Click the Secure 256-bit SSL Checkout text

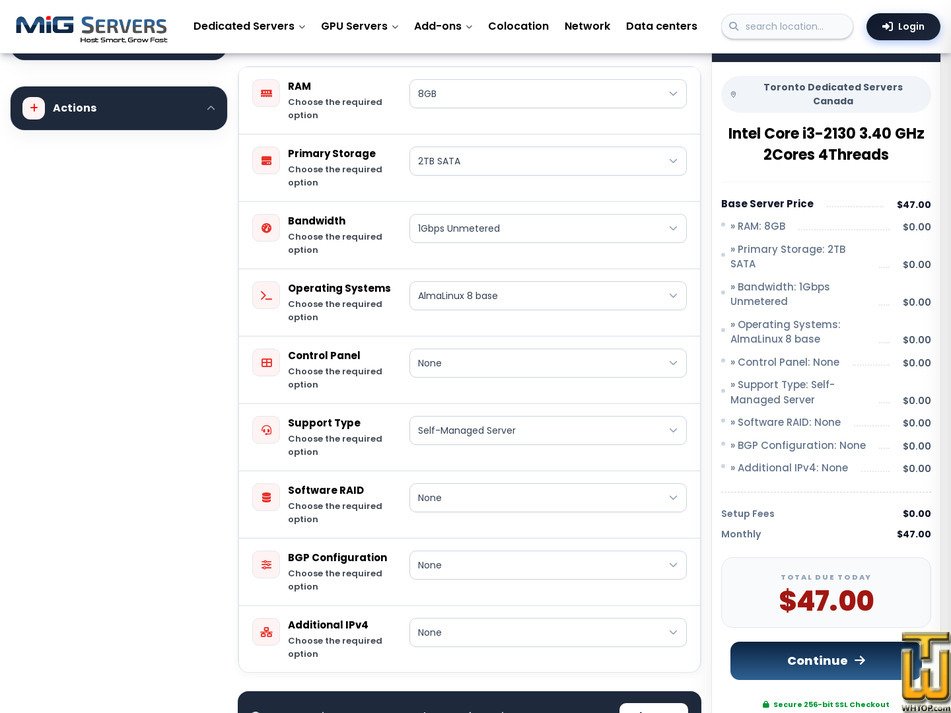point(831,705)
